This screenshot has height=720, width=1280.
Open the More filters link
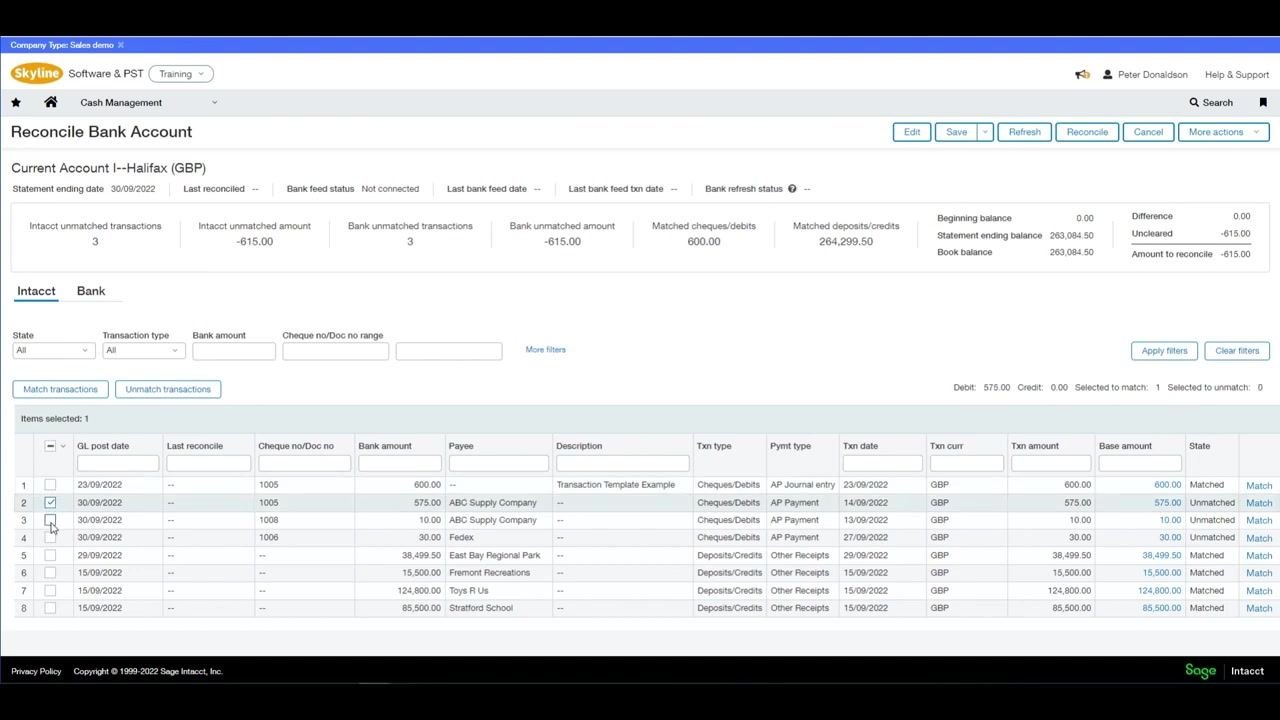click(546, 350)
